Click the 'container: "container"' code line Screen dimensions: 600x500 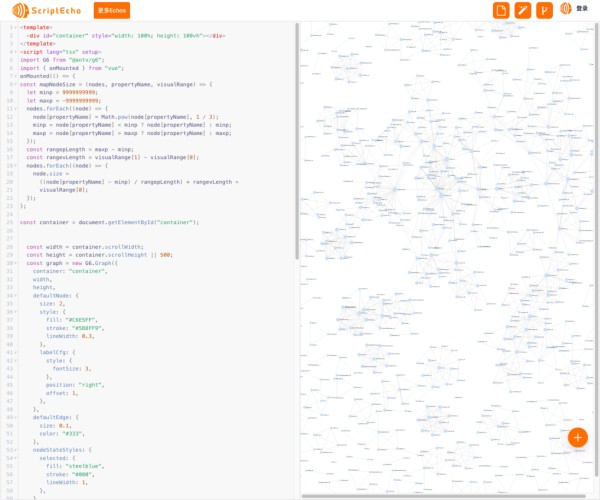point(70,271)
